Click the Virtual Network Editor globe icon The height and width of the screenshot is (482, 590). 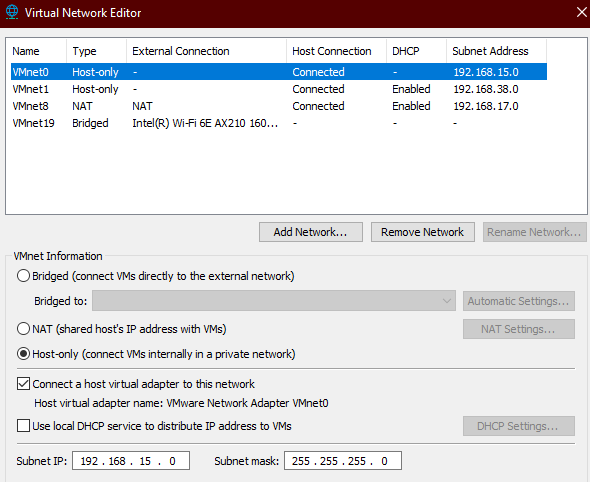(12, 12)
